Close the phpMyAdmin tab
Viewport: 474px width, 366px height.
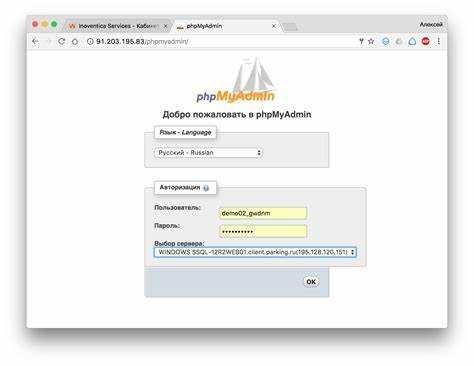[x=274, y=26]
